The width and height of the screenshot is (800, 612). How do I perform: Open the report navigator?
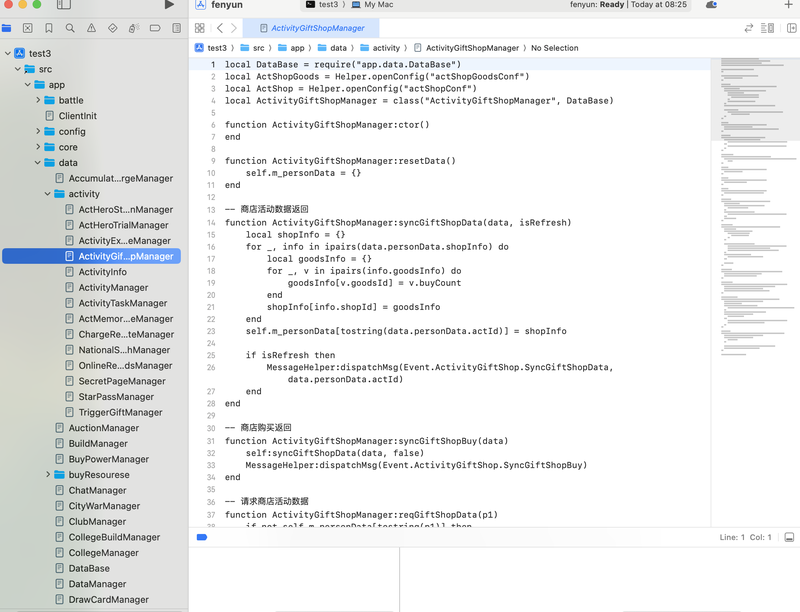(x=177, y=28)
